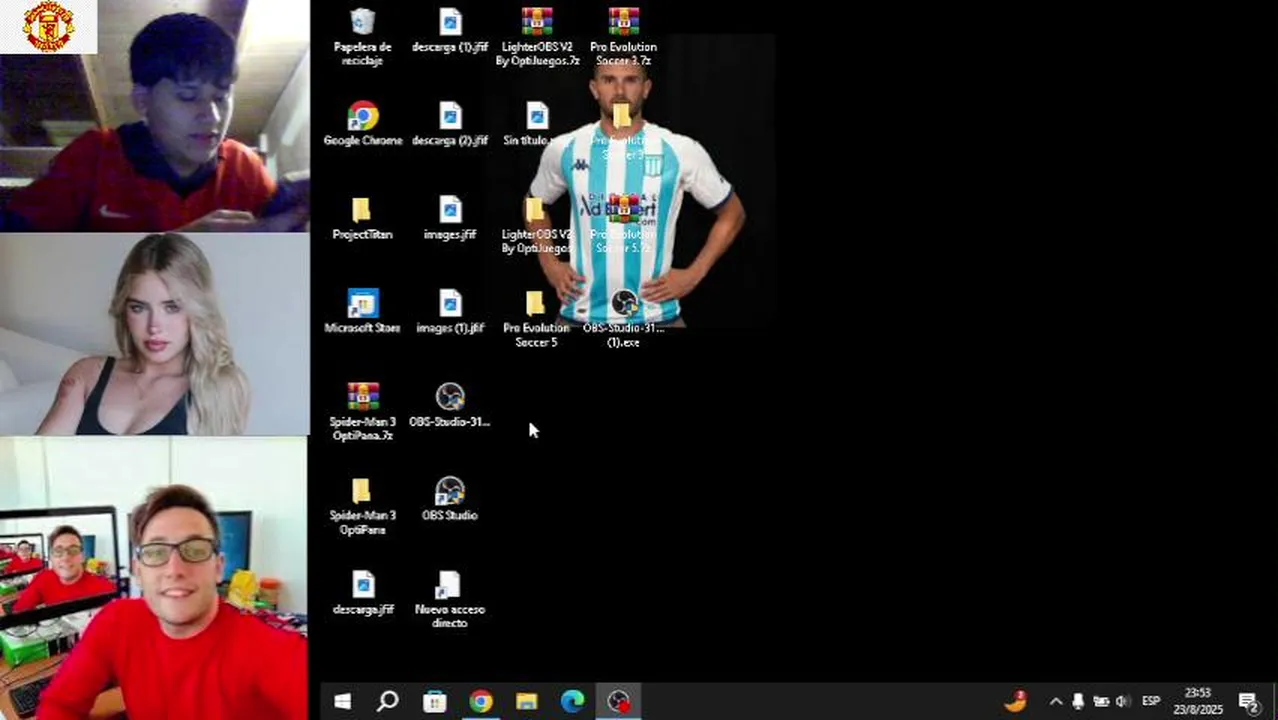Open the Windows Start menu

[342, 701]
